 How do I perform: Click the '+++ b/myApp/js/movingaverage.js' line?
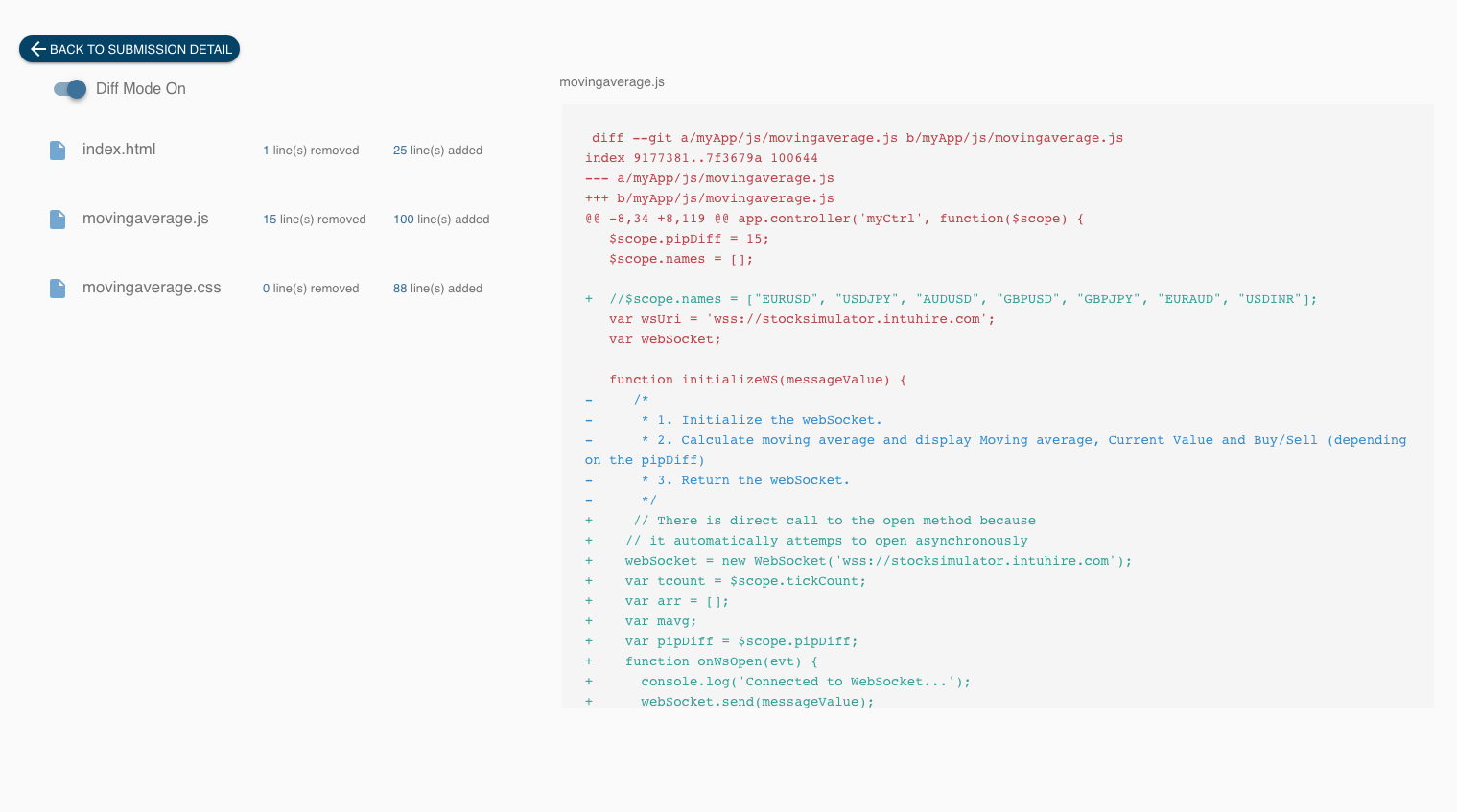pos(710,198)
